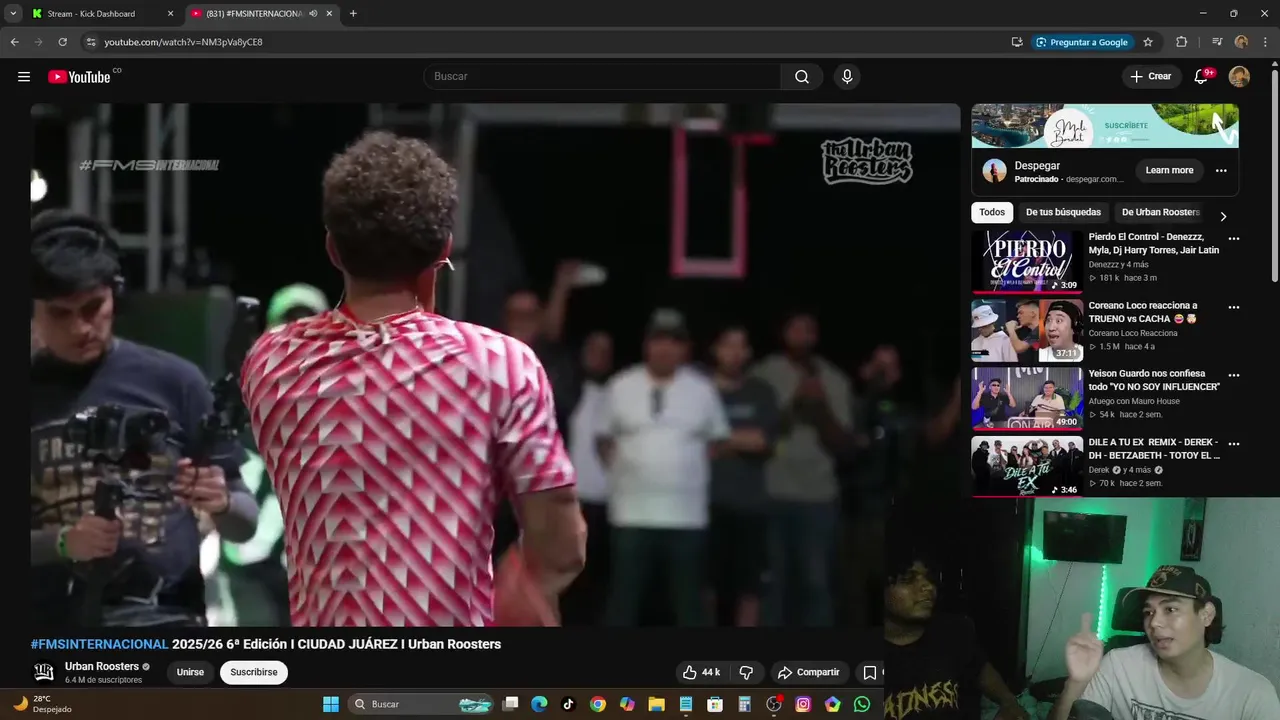Open a new browser tab

click(x=353, y=14)
